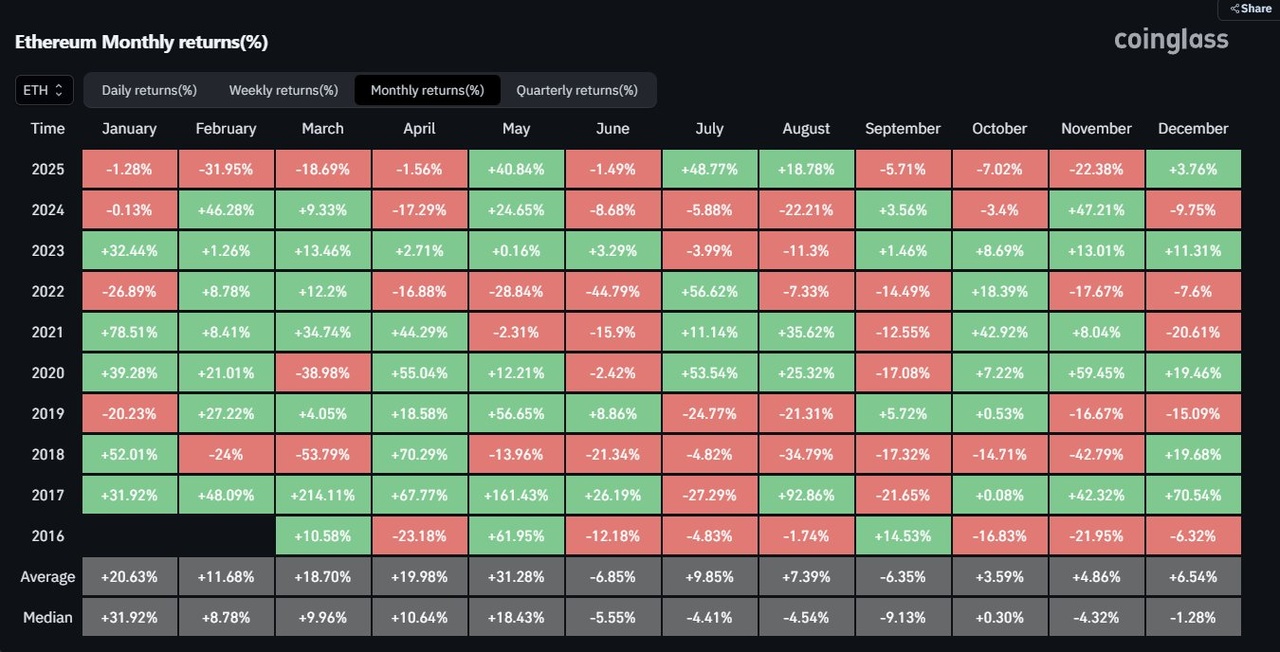1280x652 pixels.
Task: Switch to the Weekly returns(%) tab
Action: (283, 90)
